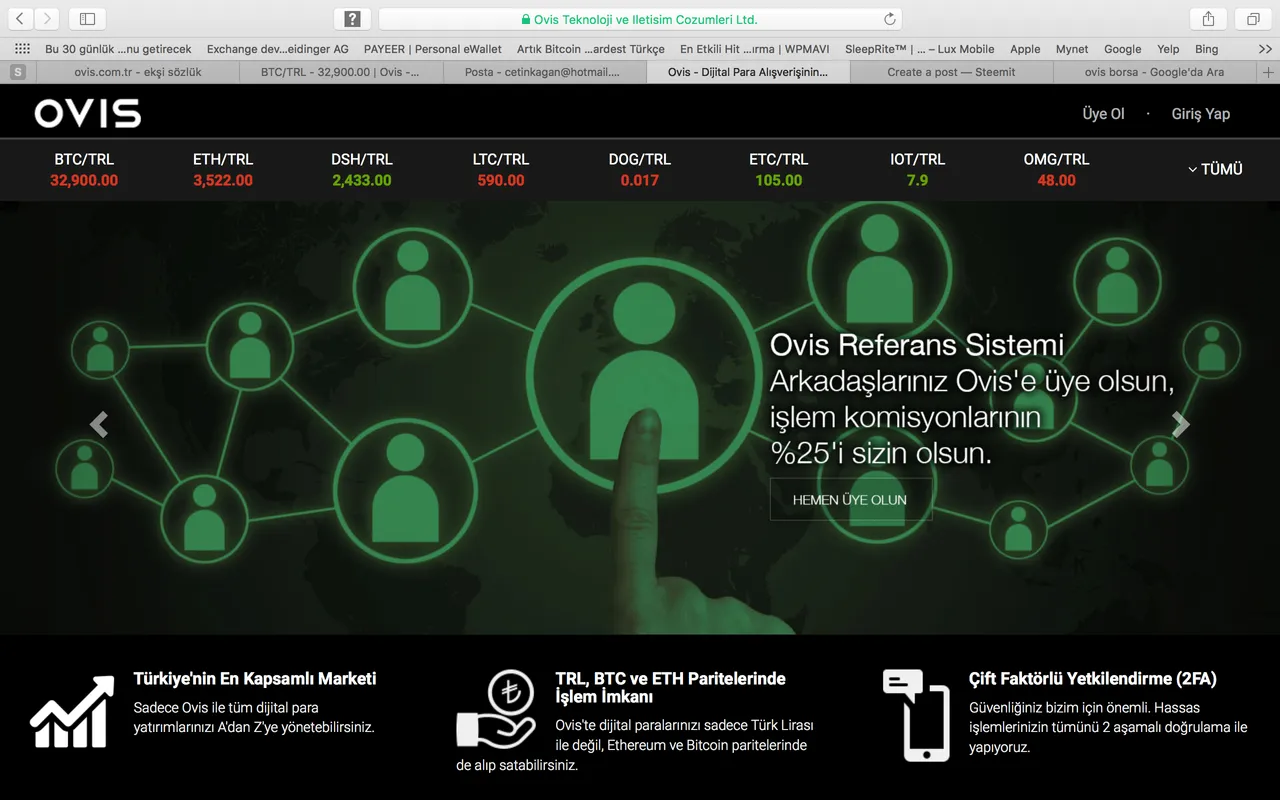Switch to the BTC/TRL - 32,900.00 tab
This screenshot has width=1280, height=800.
(340, 72)
